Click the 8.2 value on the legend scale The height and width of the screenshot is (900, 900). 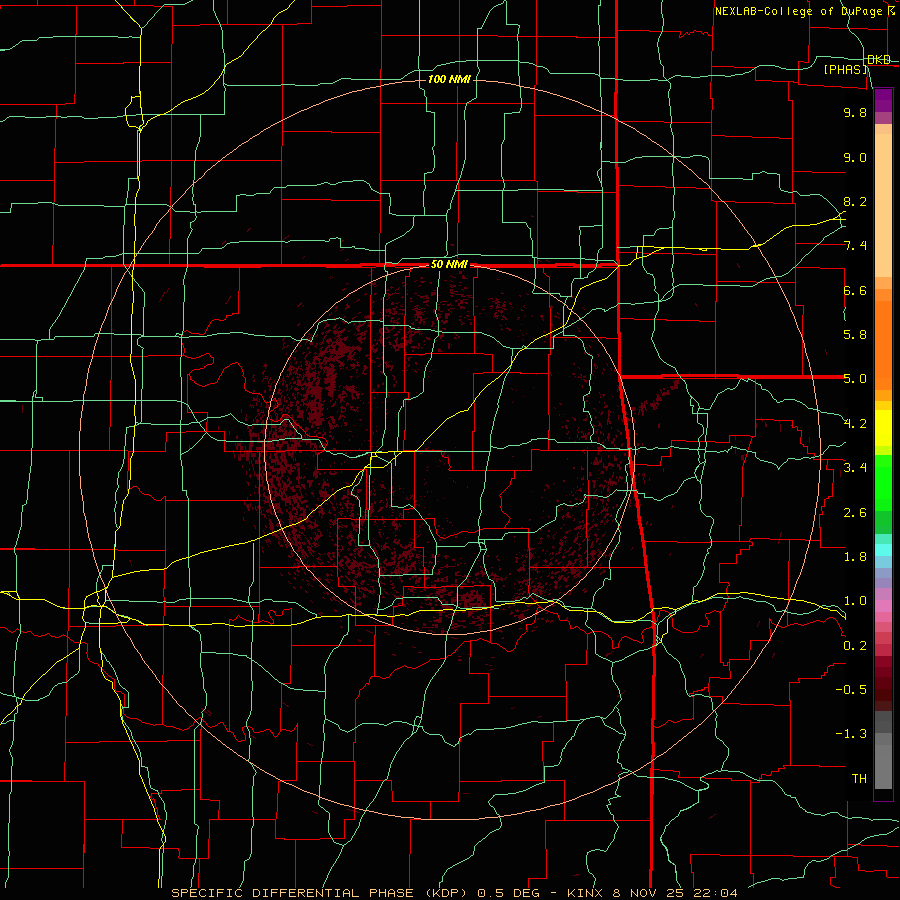pos(855,201)
